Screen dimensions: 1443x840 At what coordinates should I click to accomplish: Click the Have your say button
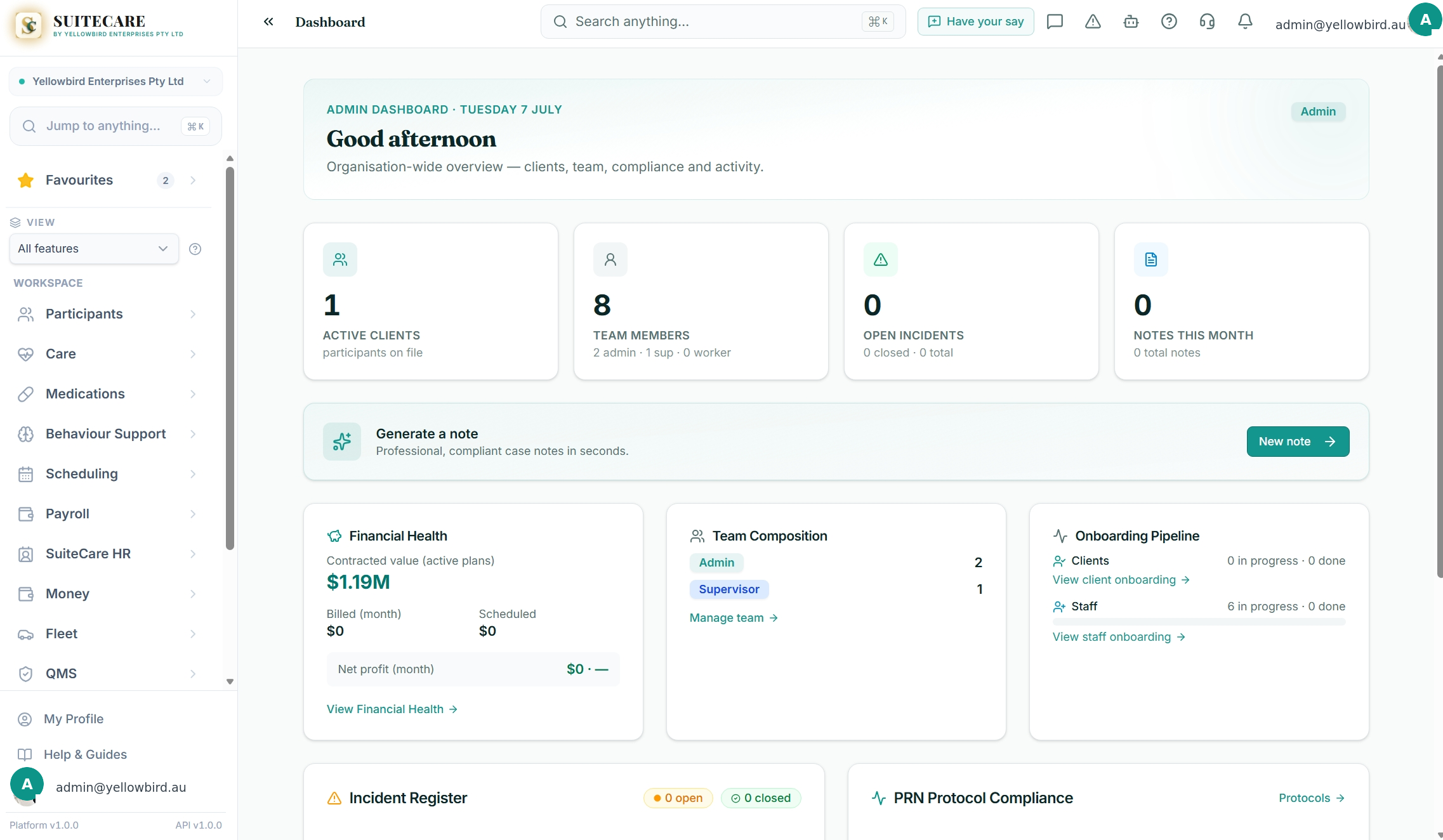[x=975, y=22]
